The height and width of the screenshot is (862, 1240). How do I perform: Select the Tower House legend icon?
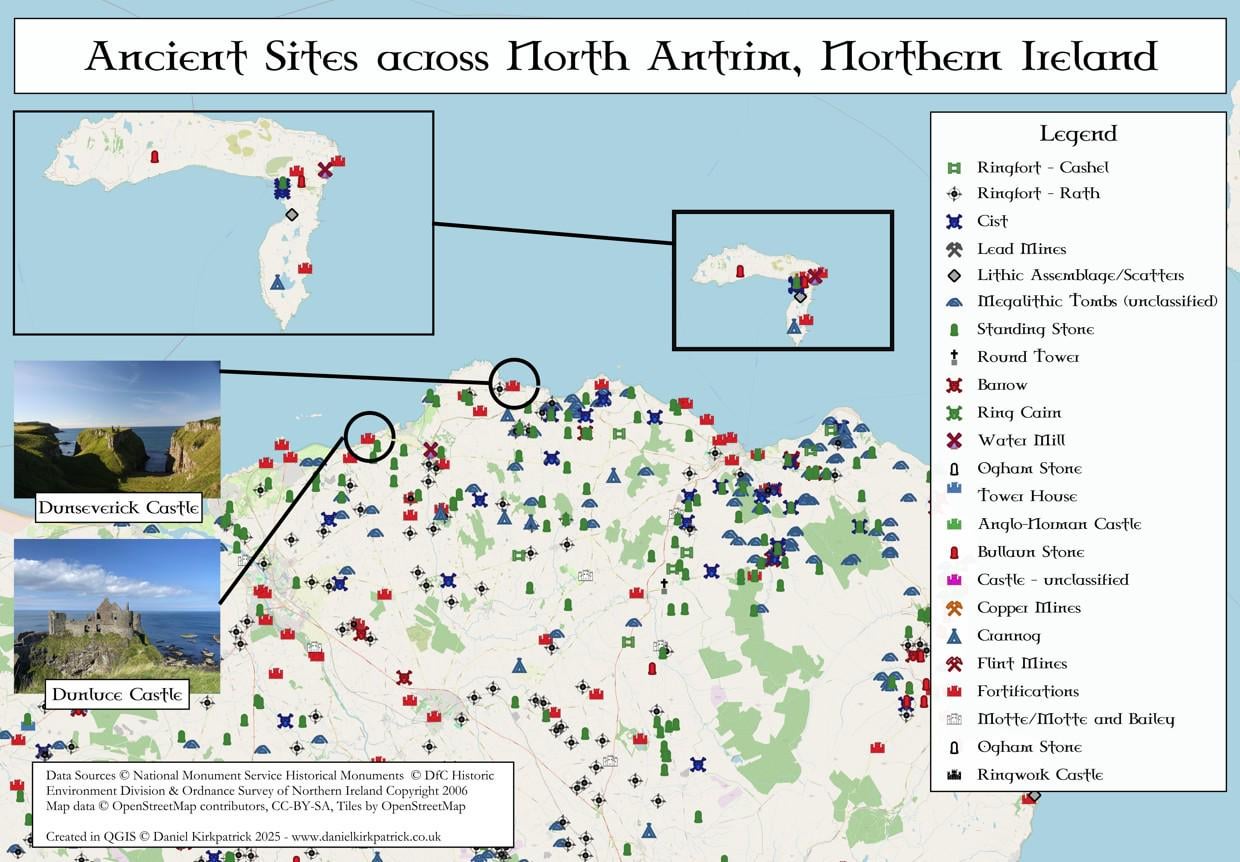point(954,496)
